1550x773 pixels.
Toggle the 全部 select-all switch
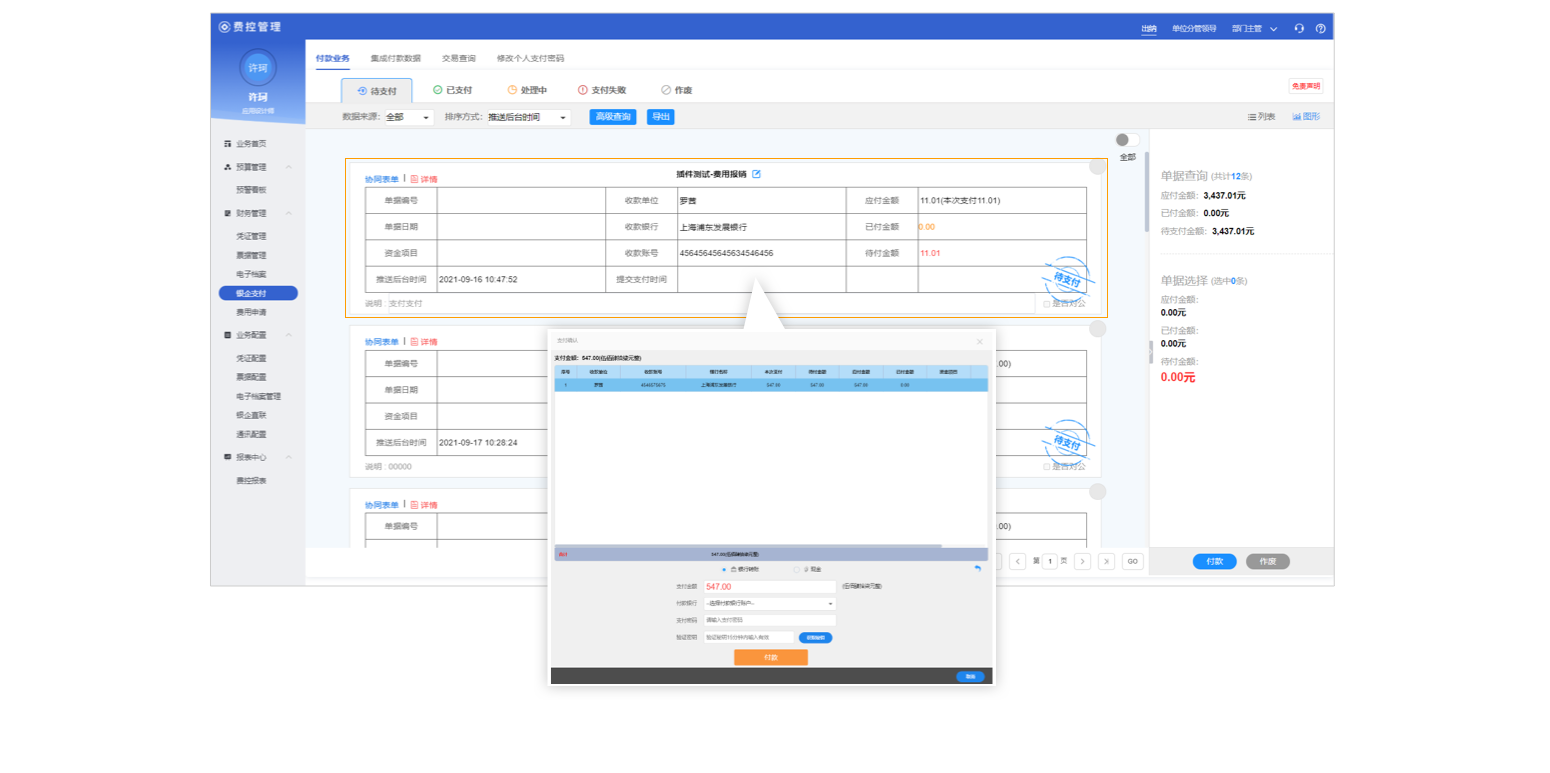(1127, 141)
